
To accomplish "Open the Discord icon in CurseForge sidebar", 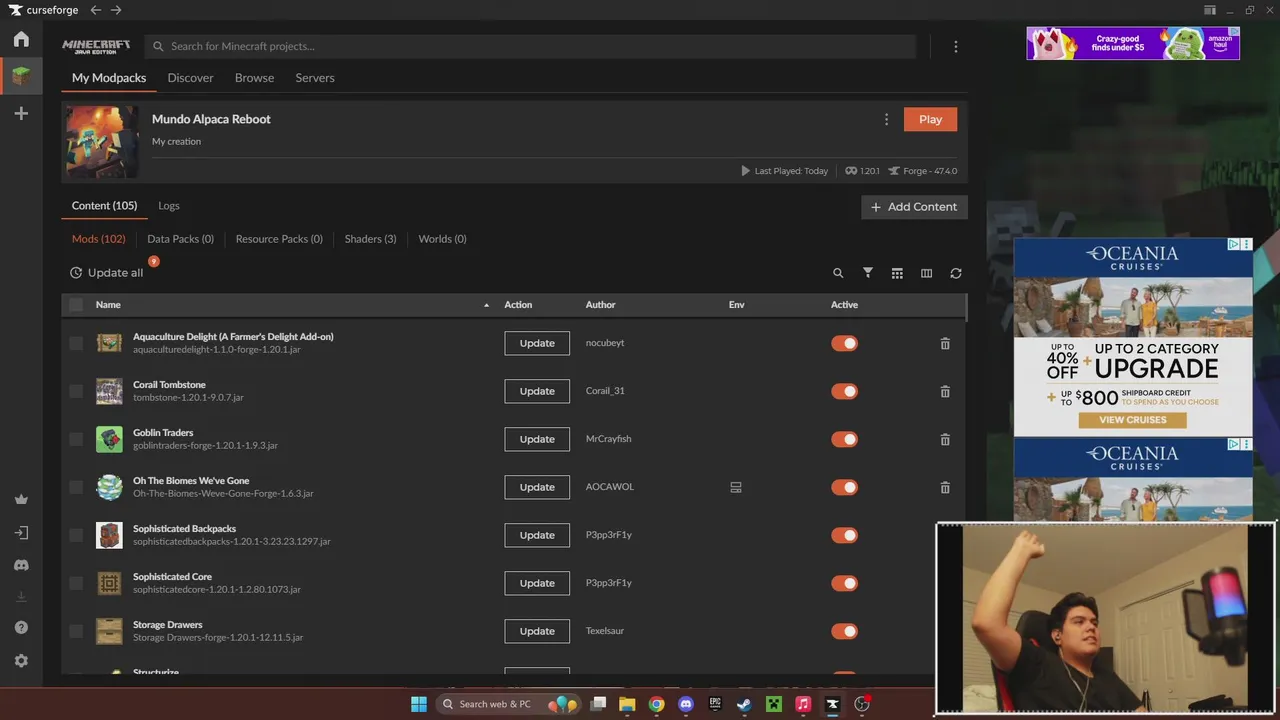I will tap(21, 565).
